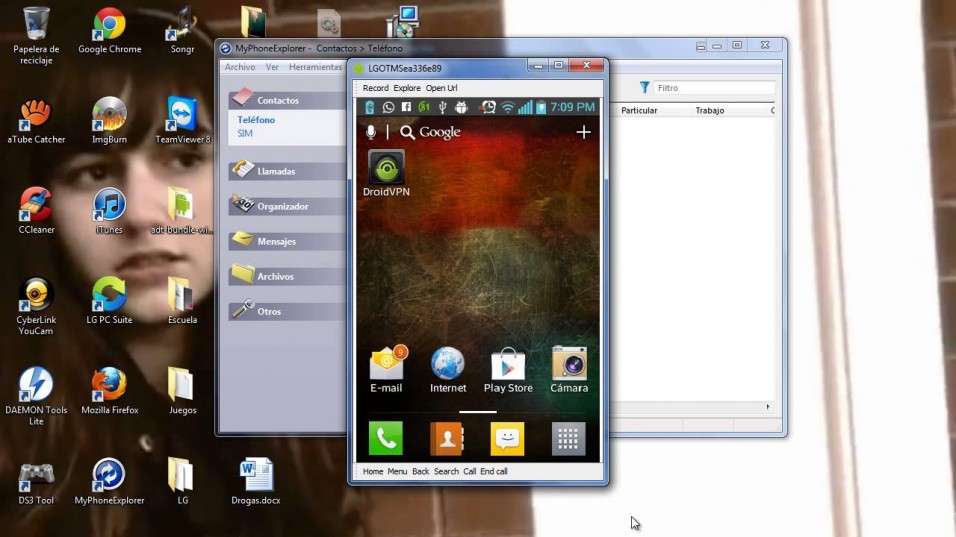This screenshot has width=956, height=537.
Task: Click the End call button
Action: pos(494,471)
